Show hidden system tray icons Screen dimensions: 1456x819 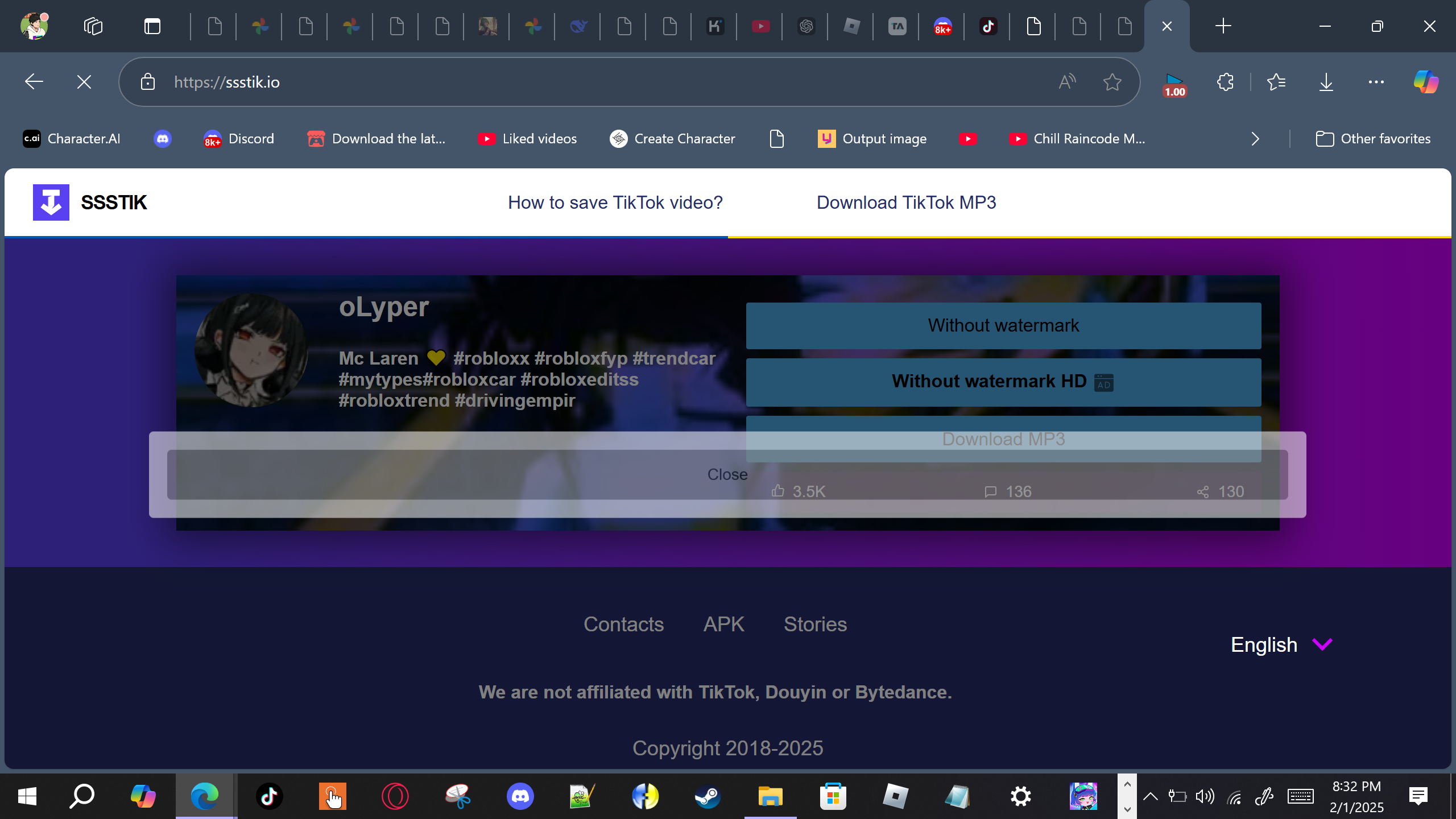point(1150,796)
